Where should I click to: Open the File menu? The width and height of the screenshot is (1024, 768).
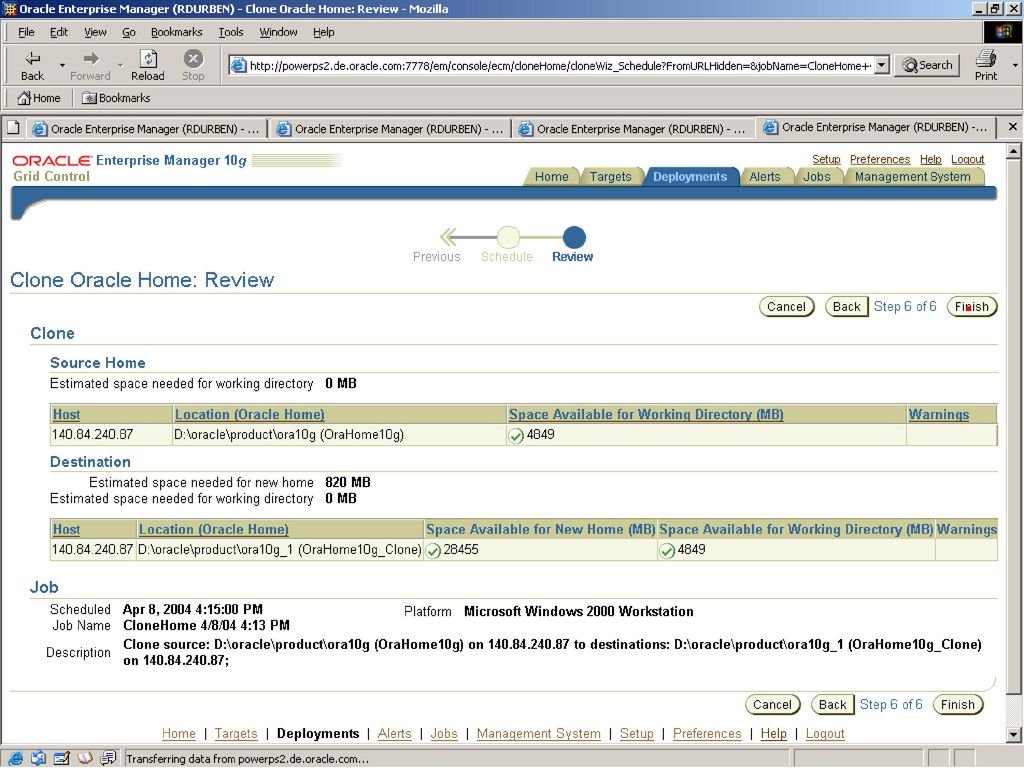(x=26, y=32)
